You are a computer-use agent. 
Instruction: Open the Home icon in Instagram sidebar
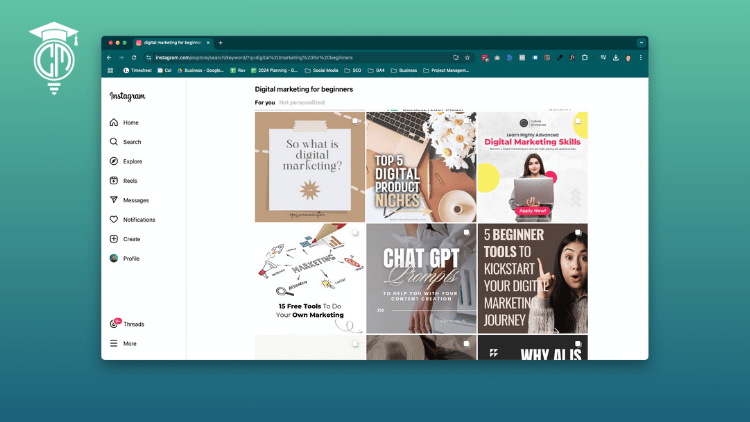tap(114, 122)
